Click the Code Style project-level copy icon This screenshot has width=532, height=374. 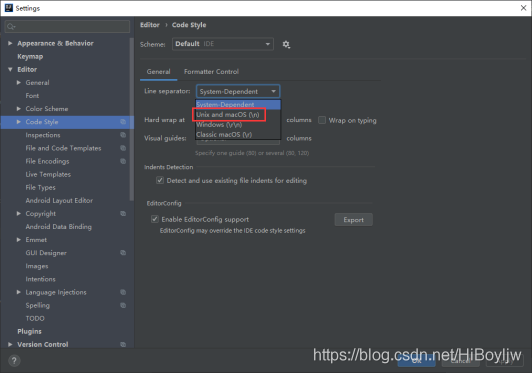coord(123,122)
